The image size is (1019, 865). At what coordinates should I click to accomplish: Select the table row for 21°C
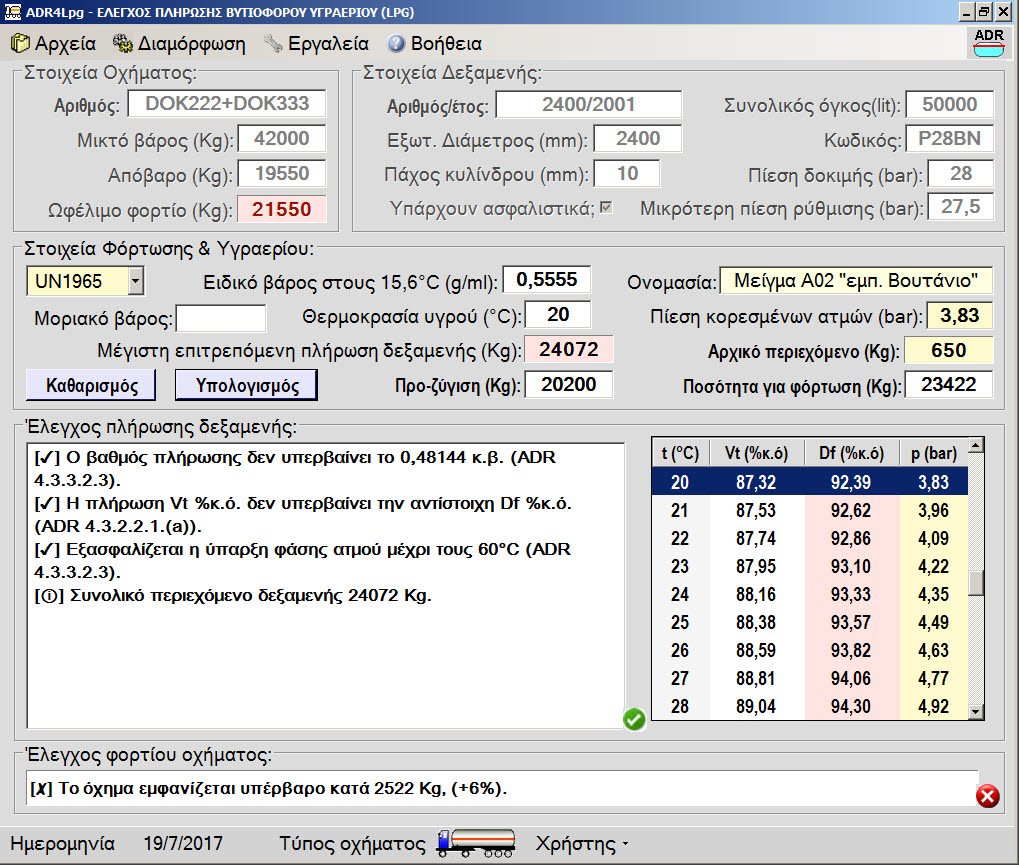[x=810, y=510]
